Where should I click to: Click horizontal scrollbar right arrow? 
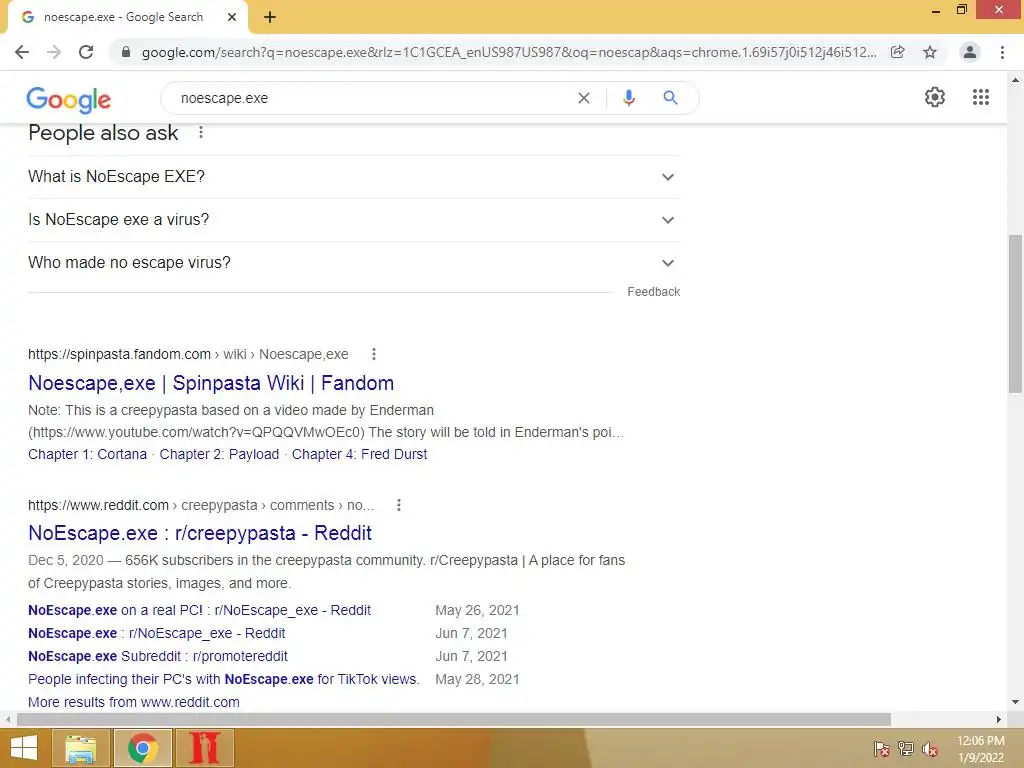click(999, 720)
